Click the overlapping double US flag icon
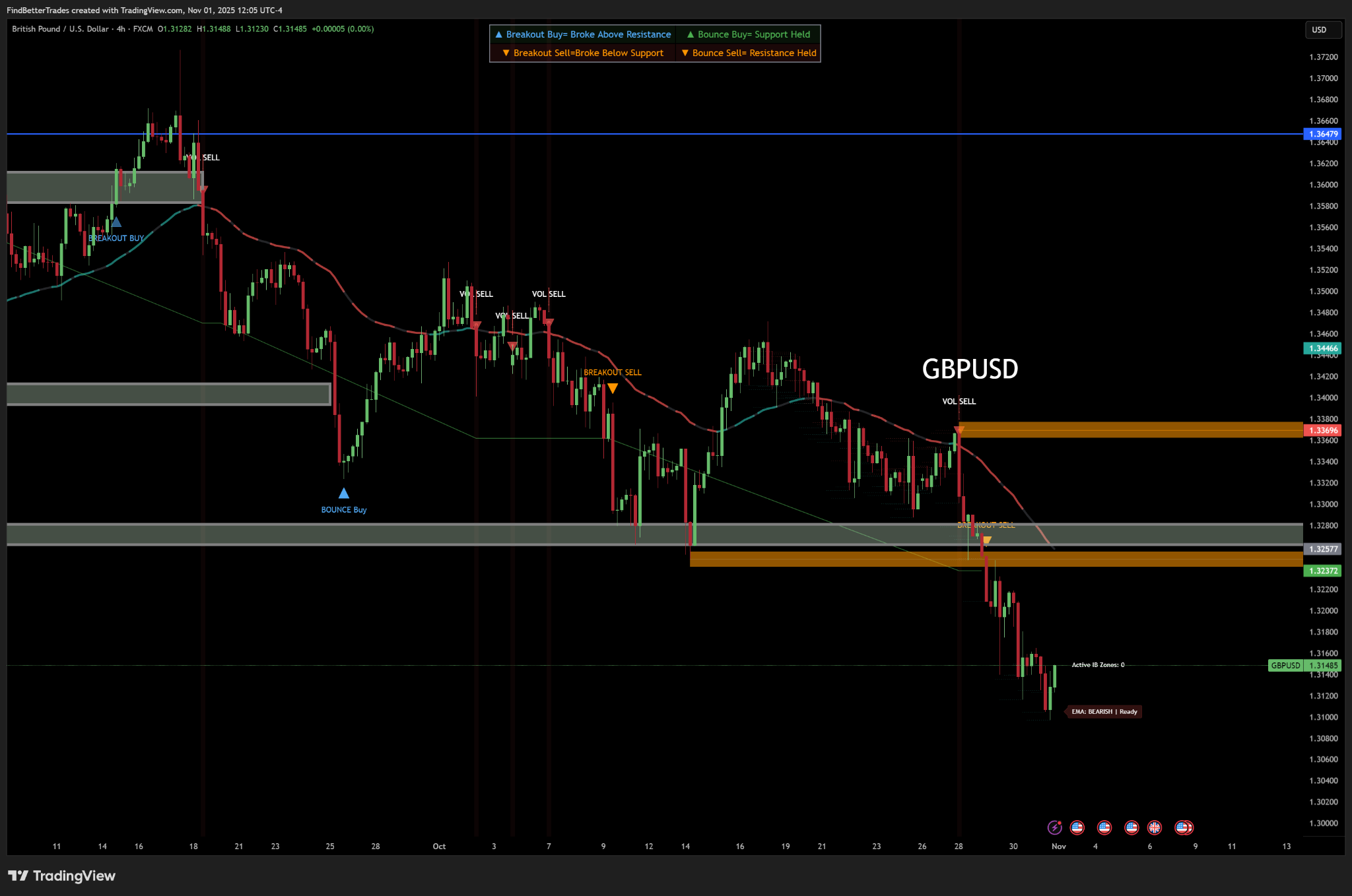Image resolution: width=1352 pixels, height=896 pixels. (1184, 827)
